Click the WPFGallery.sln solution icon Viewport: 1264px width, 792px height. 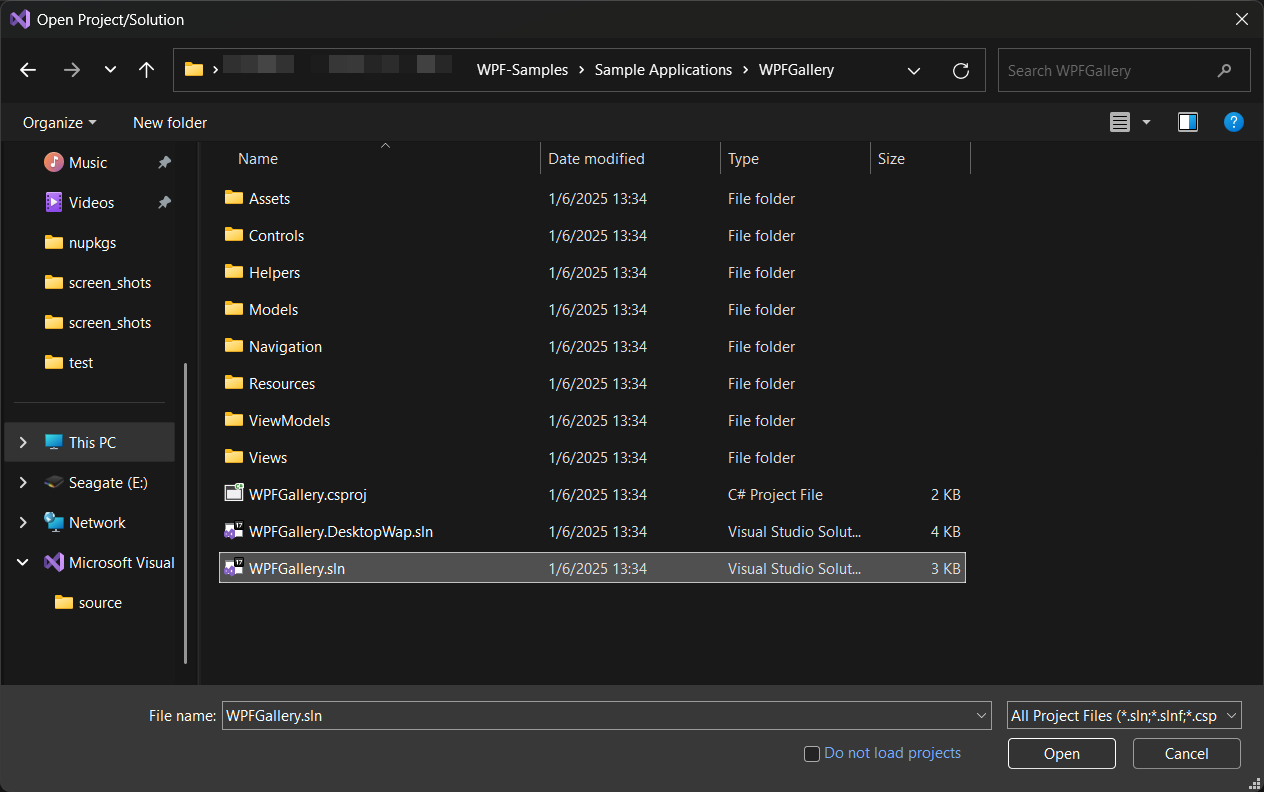coord(234,568)
